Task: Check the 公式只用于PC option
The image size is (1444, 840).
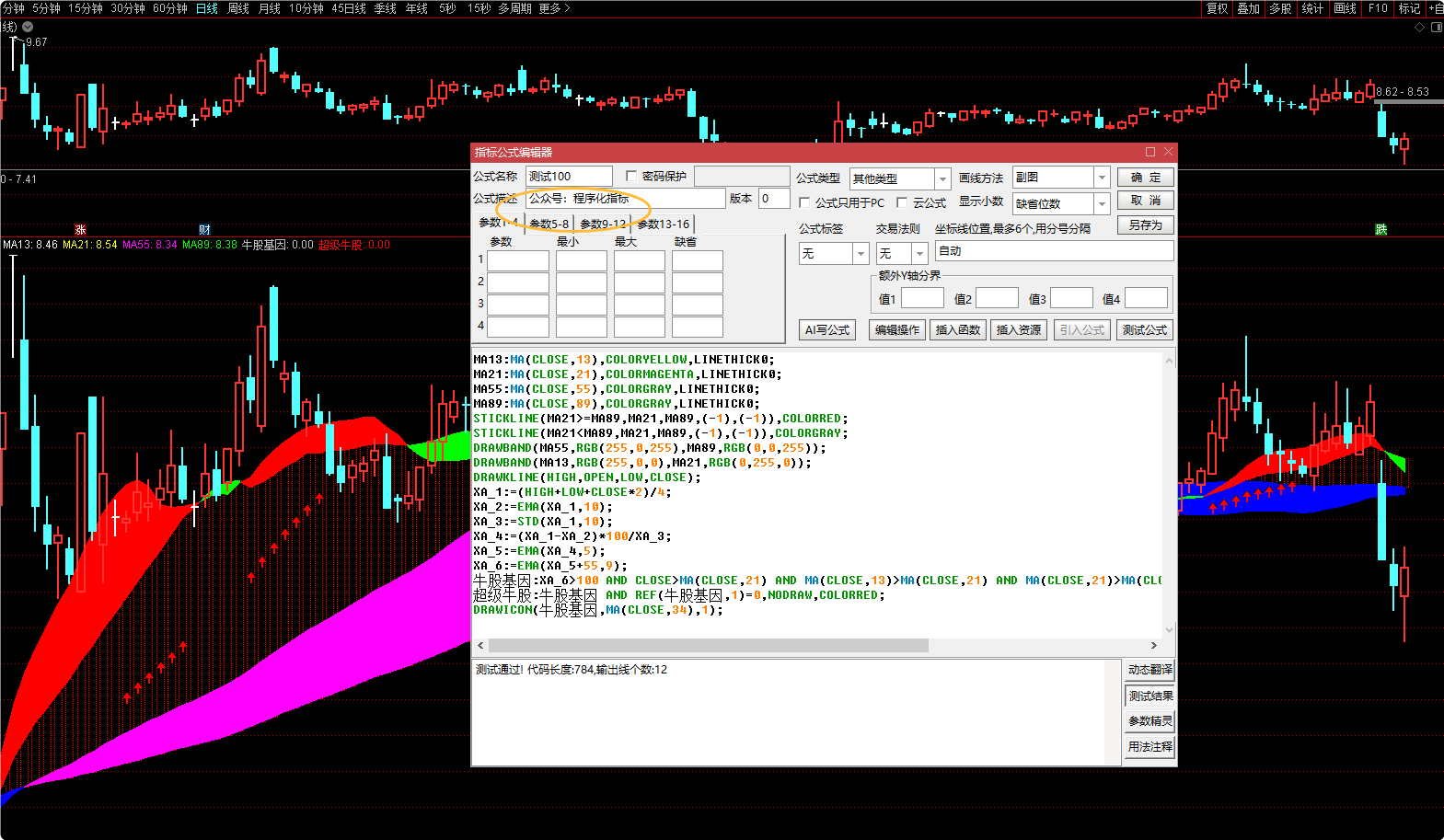Action: click(x=804, y=202)
